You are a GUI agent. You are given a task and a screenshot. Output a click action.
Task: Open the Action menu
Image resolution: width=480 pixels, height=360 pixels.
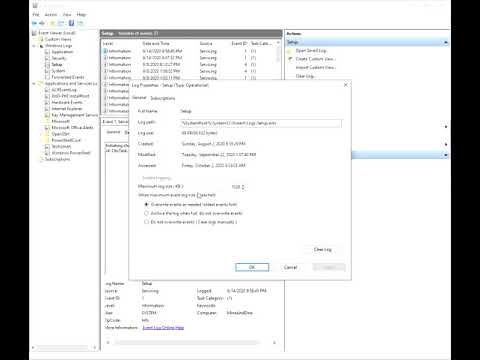point(51,15)
